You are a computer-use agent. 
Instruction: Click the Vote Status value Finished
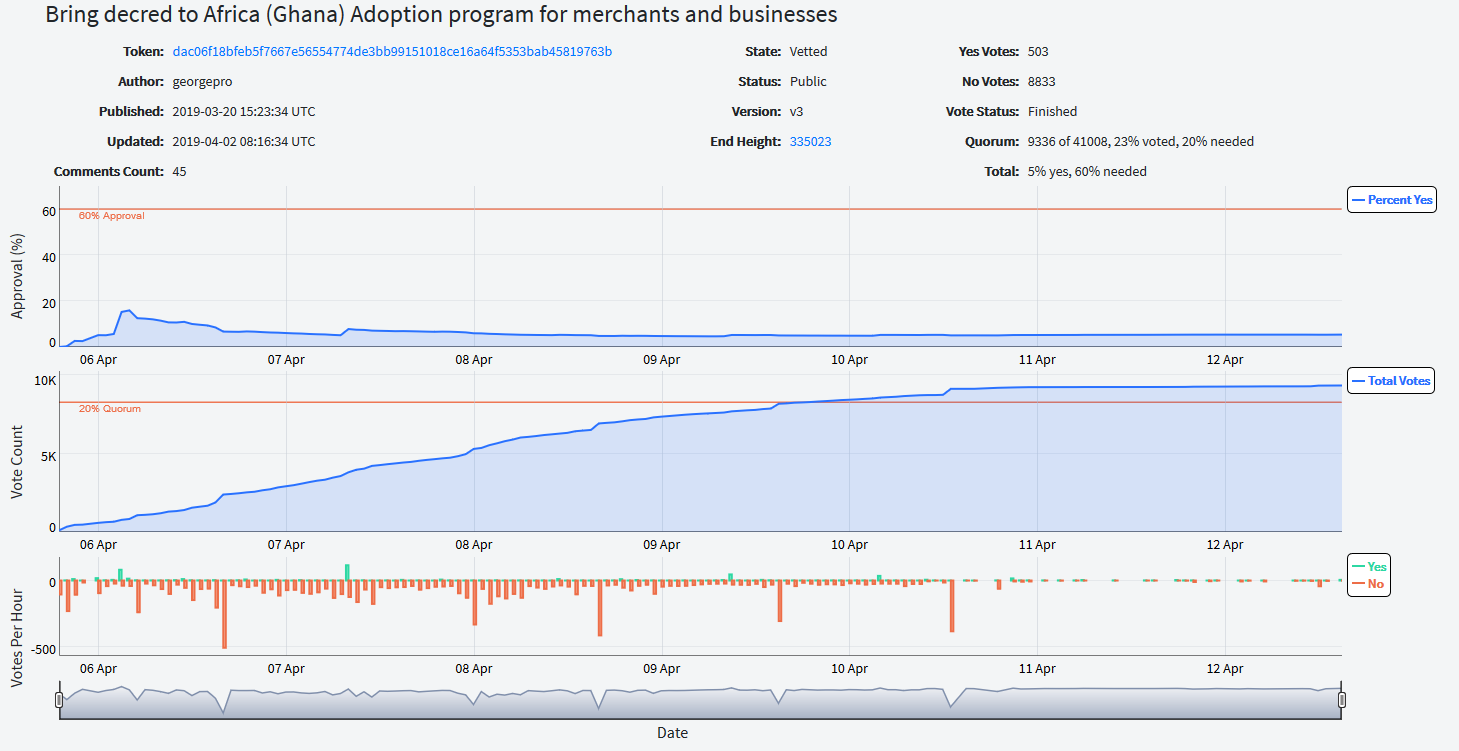pos(1053,111)
